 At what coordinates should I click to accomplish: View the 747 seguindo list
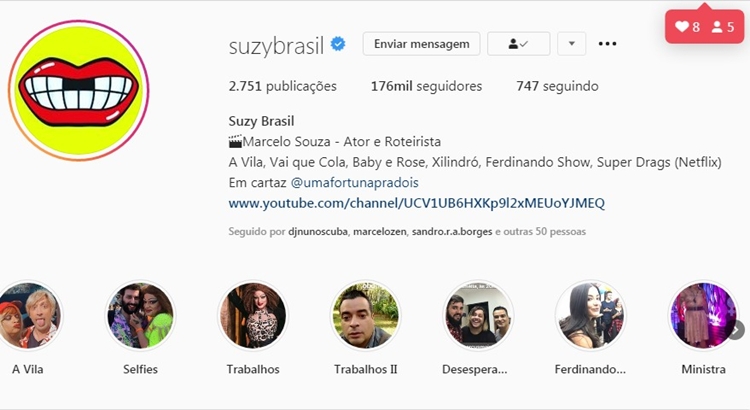point(557,86)
